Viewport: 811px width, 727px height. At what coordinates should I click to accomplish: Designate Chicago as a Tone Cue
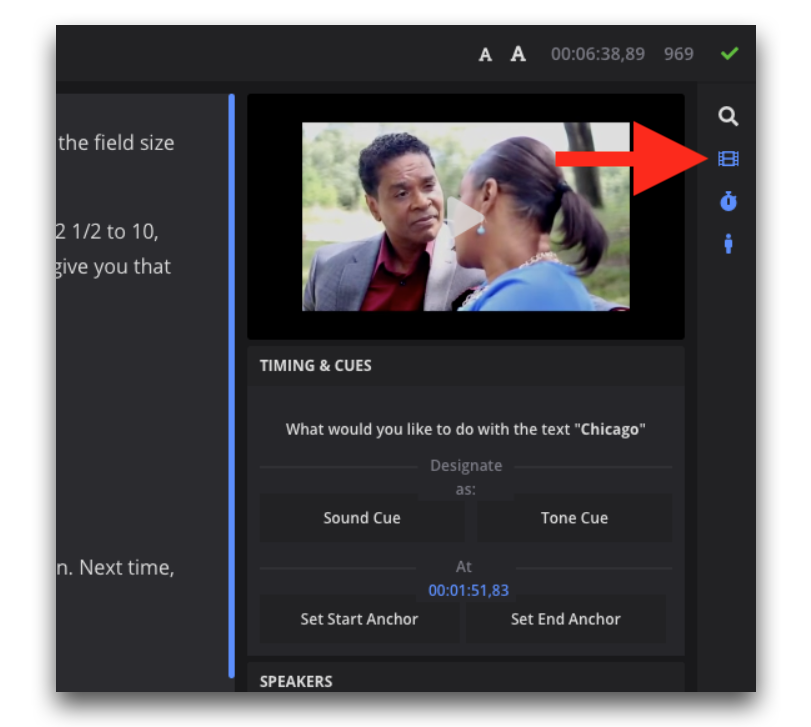[x=574, y=518]
